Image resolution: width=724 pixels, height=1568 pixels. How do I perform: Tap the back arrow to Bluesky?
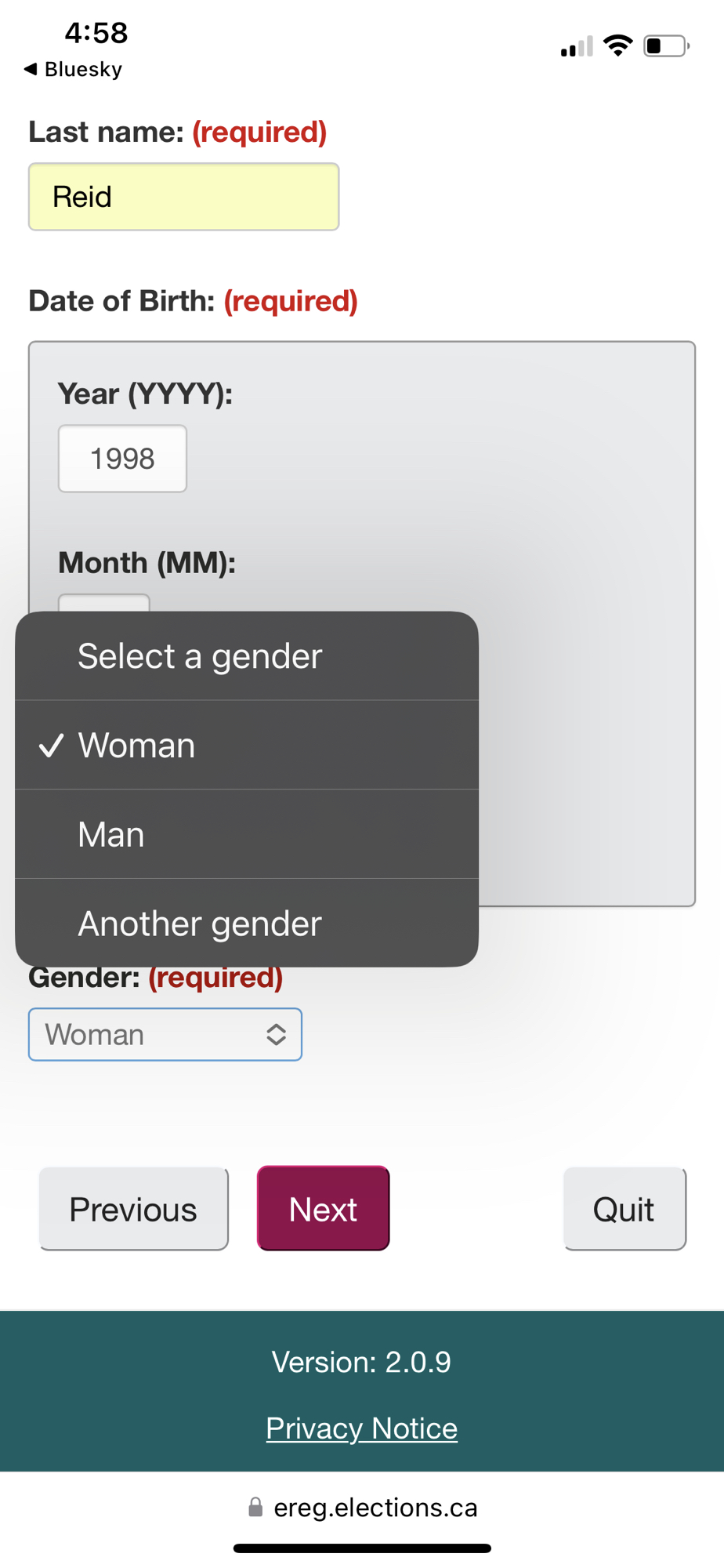point(31,69)
